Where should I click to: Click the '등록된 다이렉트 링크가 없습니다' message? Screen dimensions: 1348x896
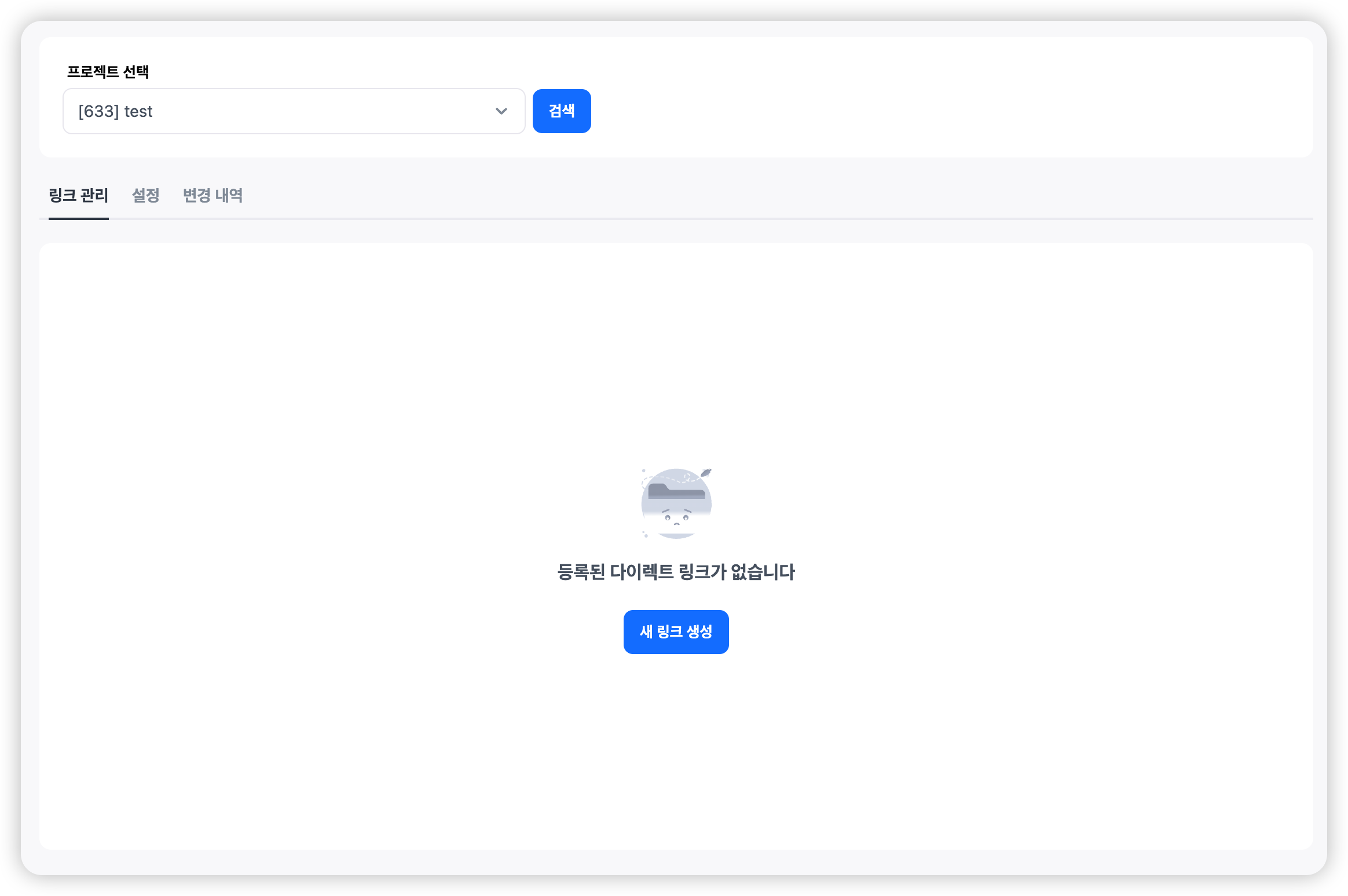pos(676,572)
